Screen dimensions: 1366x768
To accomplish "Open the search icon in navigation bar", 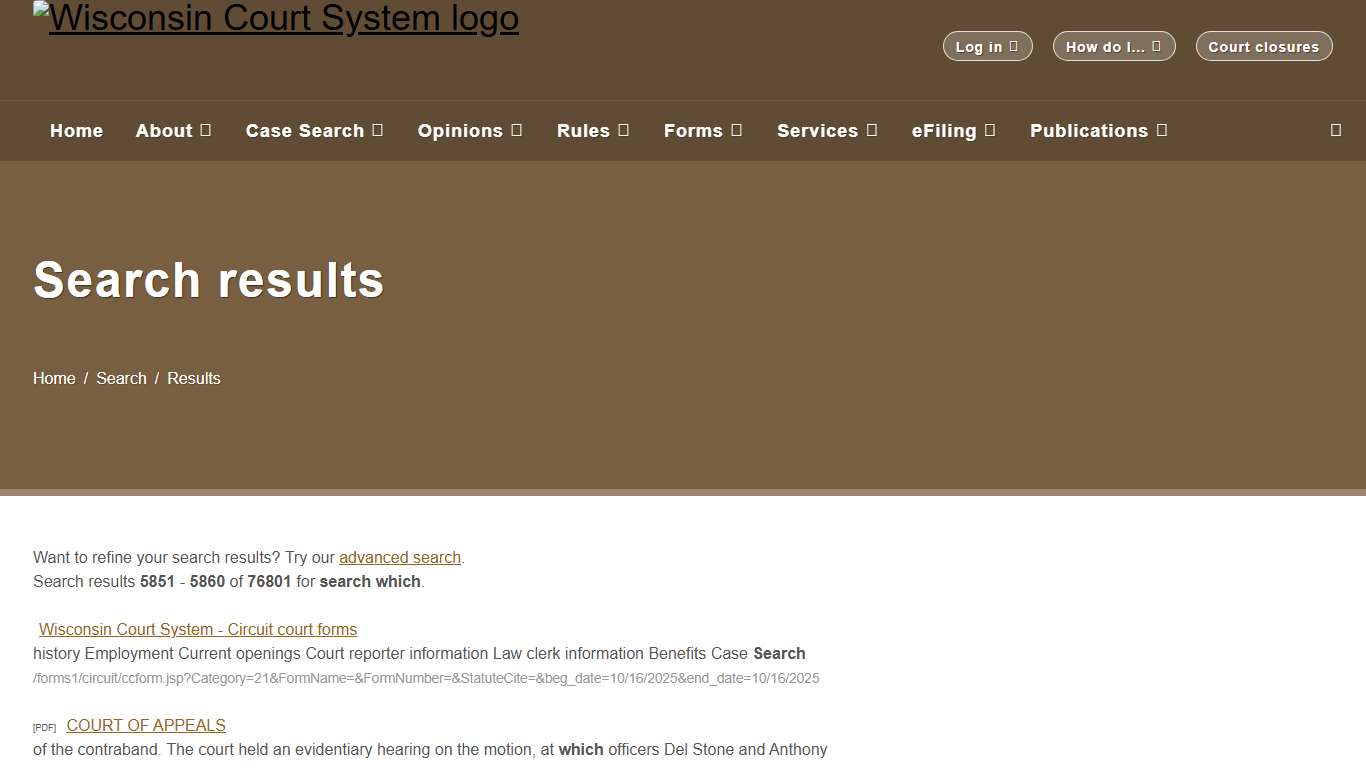I will (x=1335, y=130).
